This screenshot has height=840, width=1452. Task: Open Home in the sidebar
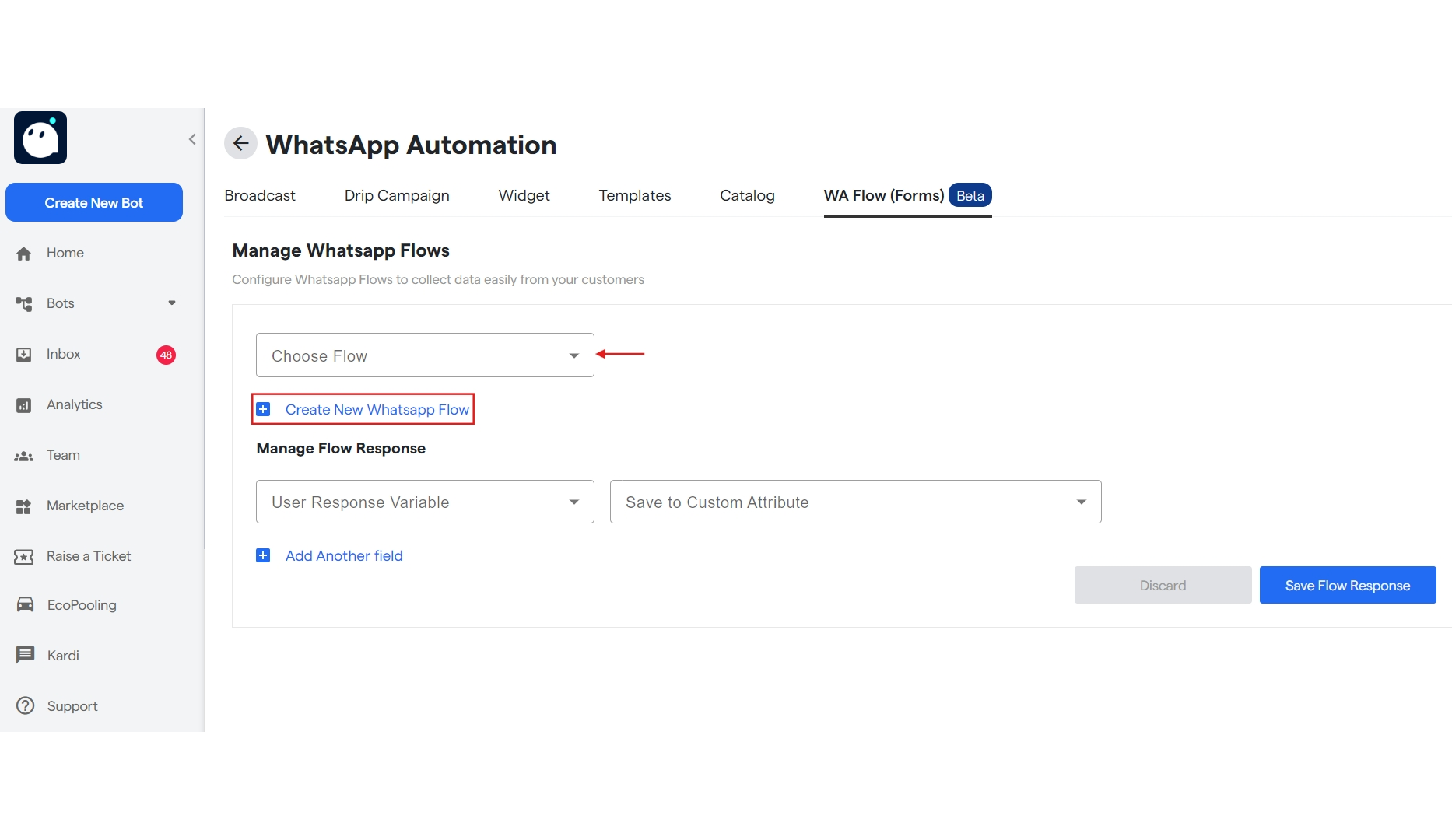point(65,253)
